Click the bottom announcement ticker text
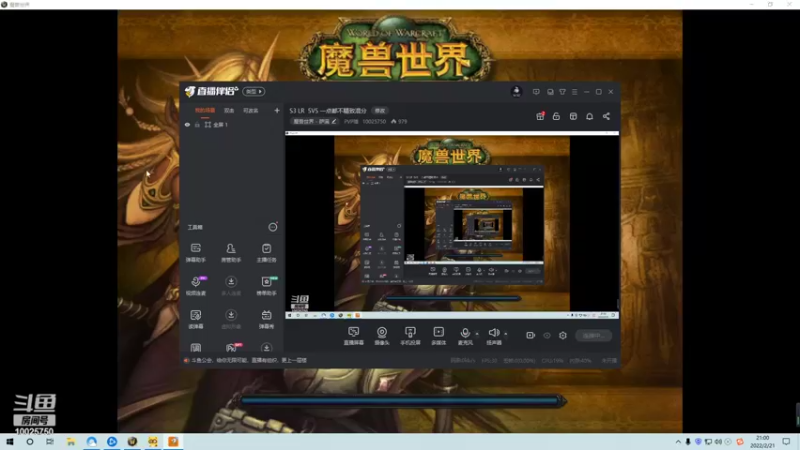The image size is (800, 450). 249,360
